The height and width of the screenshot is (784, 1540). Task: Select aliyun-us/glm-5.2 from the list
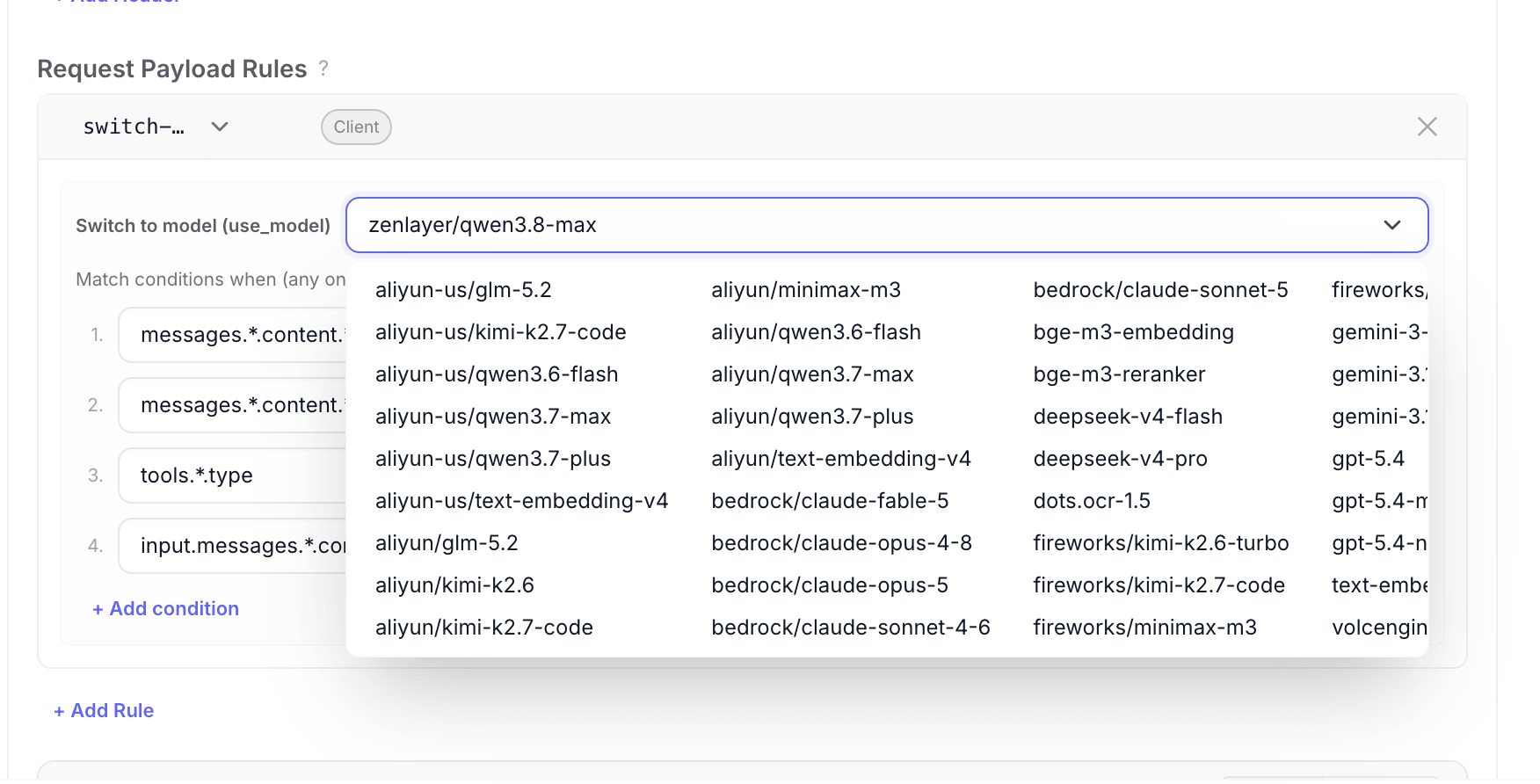point(463,290)
